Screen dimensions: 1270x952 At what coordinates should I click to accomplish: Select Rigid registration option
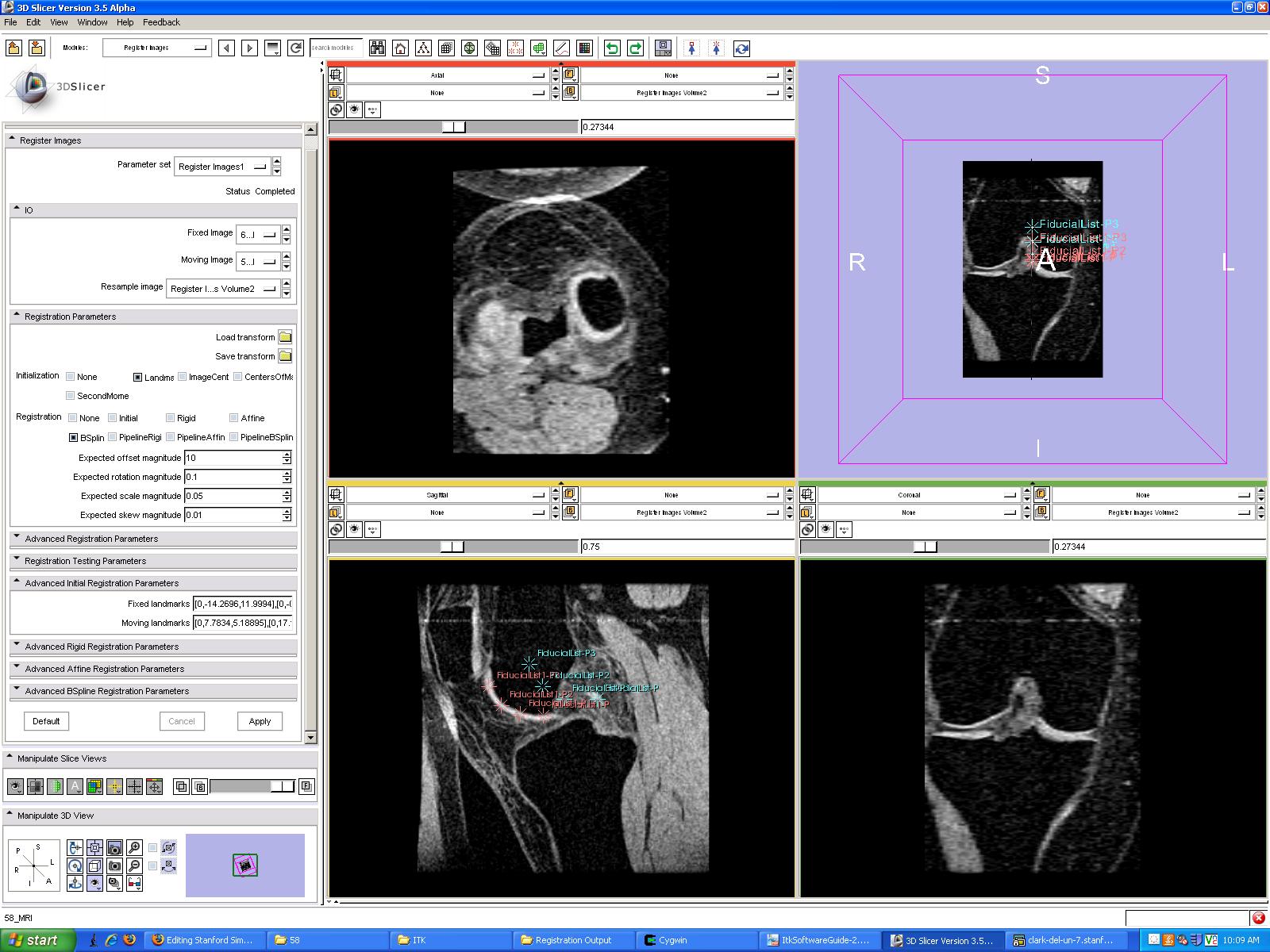pos(171,418)
